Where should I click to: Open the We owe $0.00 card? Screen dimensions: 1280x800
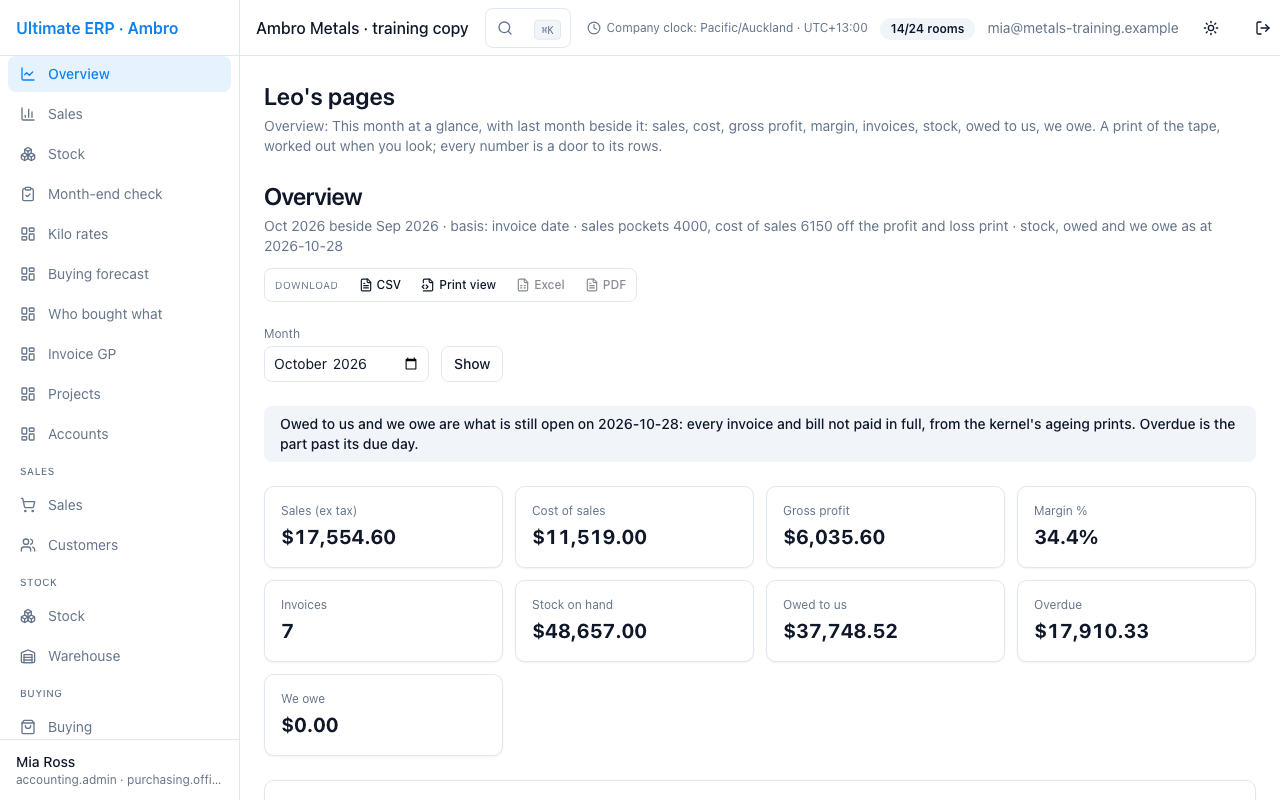click(383, 715)
